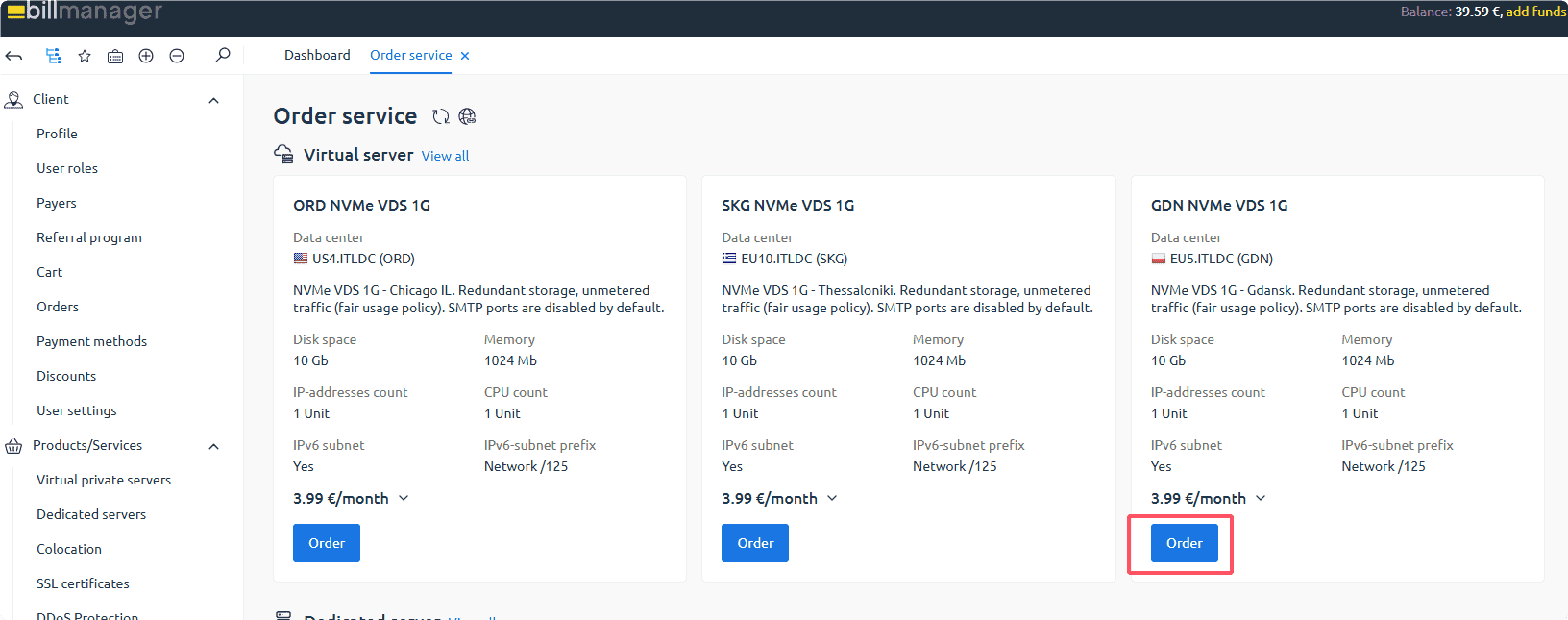
Task: Open price dropdown for SKG NVMe VDS 1G
Action: (x=832, y=498)
